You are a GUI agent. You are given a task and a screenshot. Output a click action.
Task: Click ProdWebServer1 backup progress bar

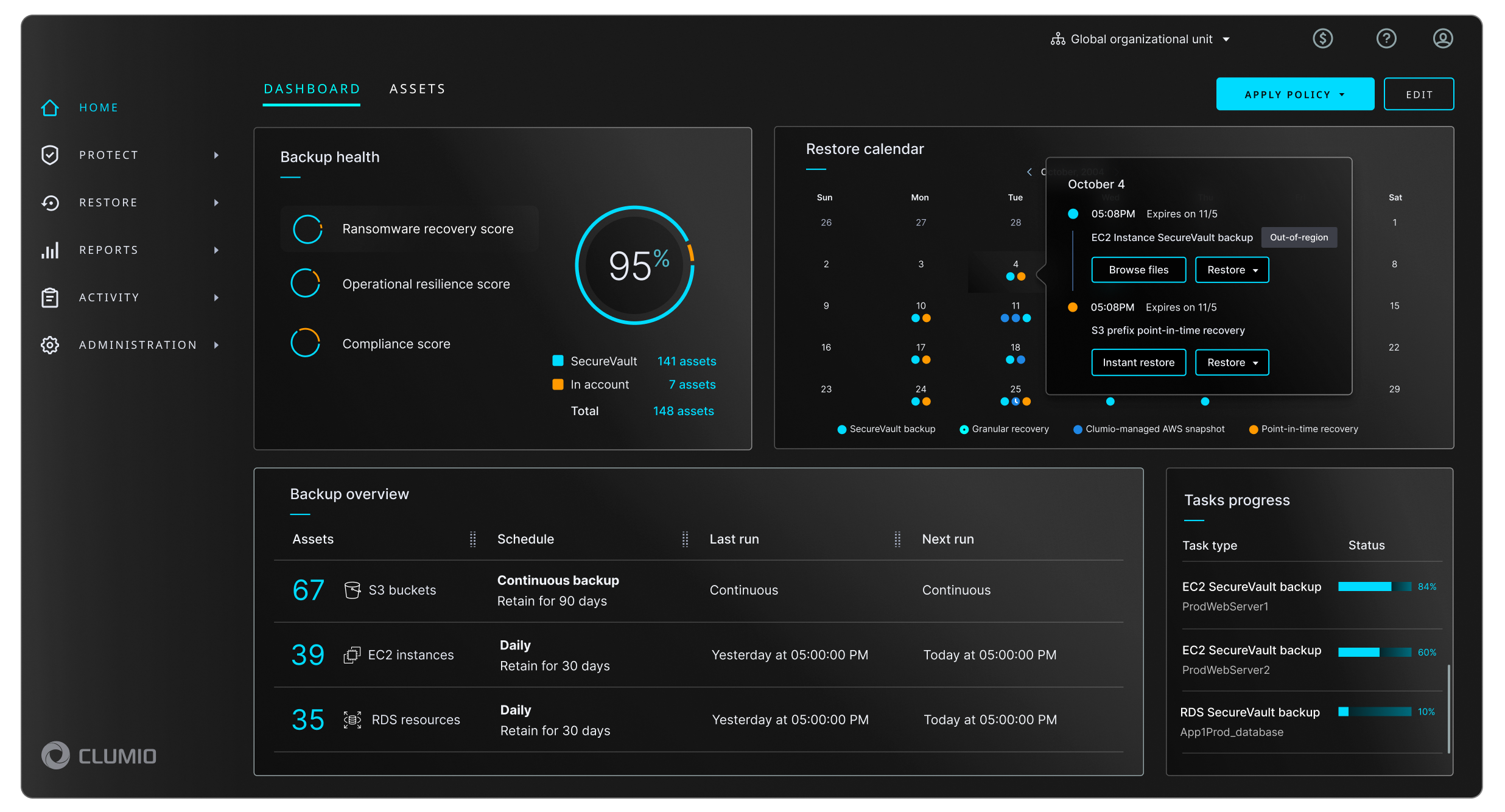1374,587
